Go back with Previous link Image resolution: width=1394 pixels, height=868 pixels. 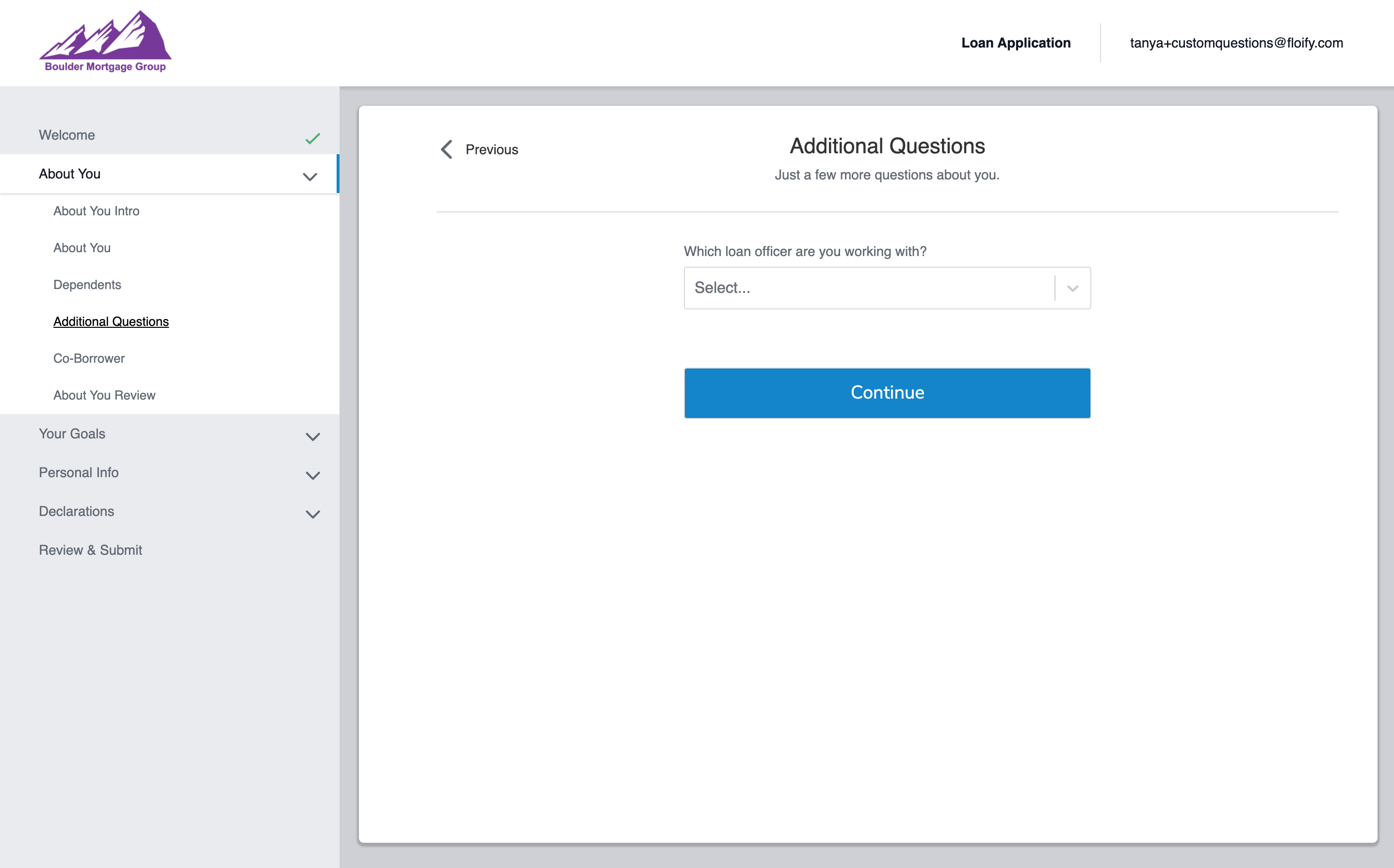[491, 150]
